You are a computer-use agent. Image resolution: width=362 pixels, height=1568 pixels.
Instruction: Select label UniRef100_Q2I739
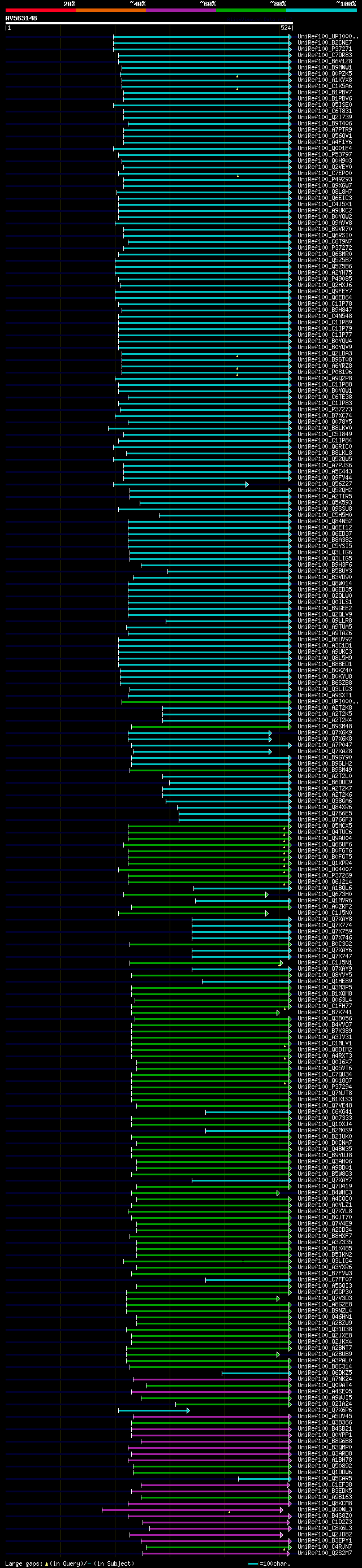coord(324,118)
